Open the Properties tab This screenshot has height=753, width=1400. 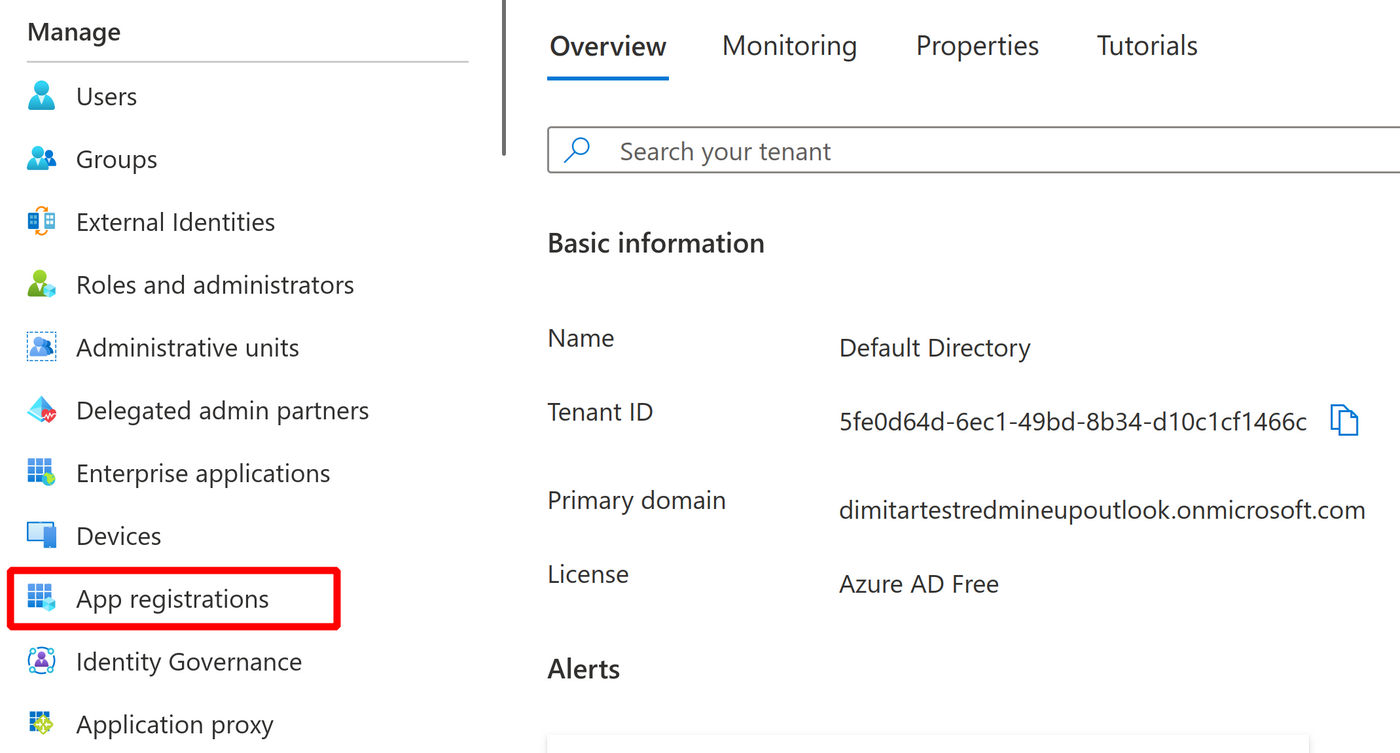[x=977, y=46]
